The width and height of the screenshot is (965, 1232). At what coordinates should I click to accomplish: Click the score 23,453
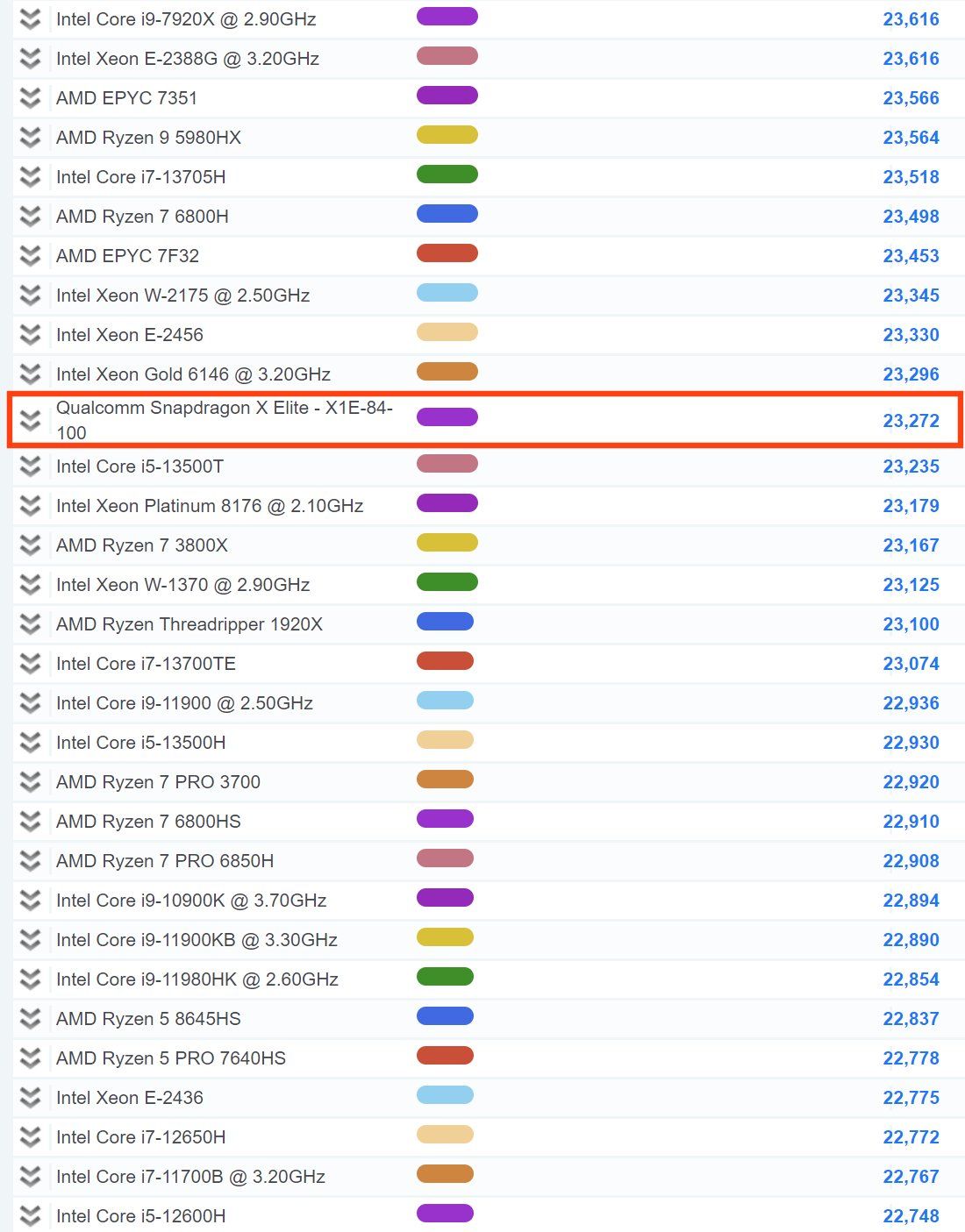911,256
